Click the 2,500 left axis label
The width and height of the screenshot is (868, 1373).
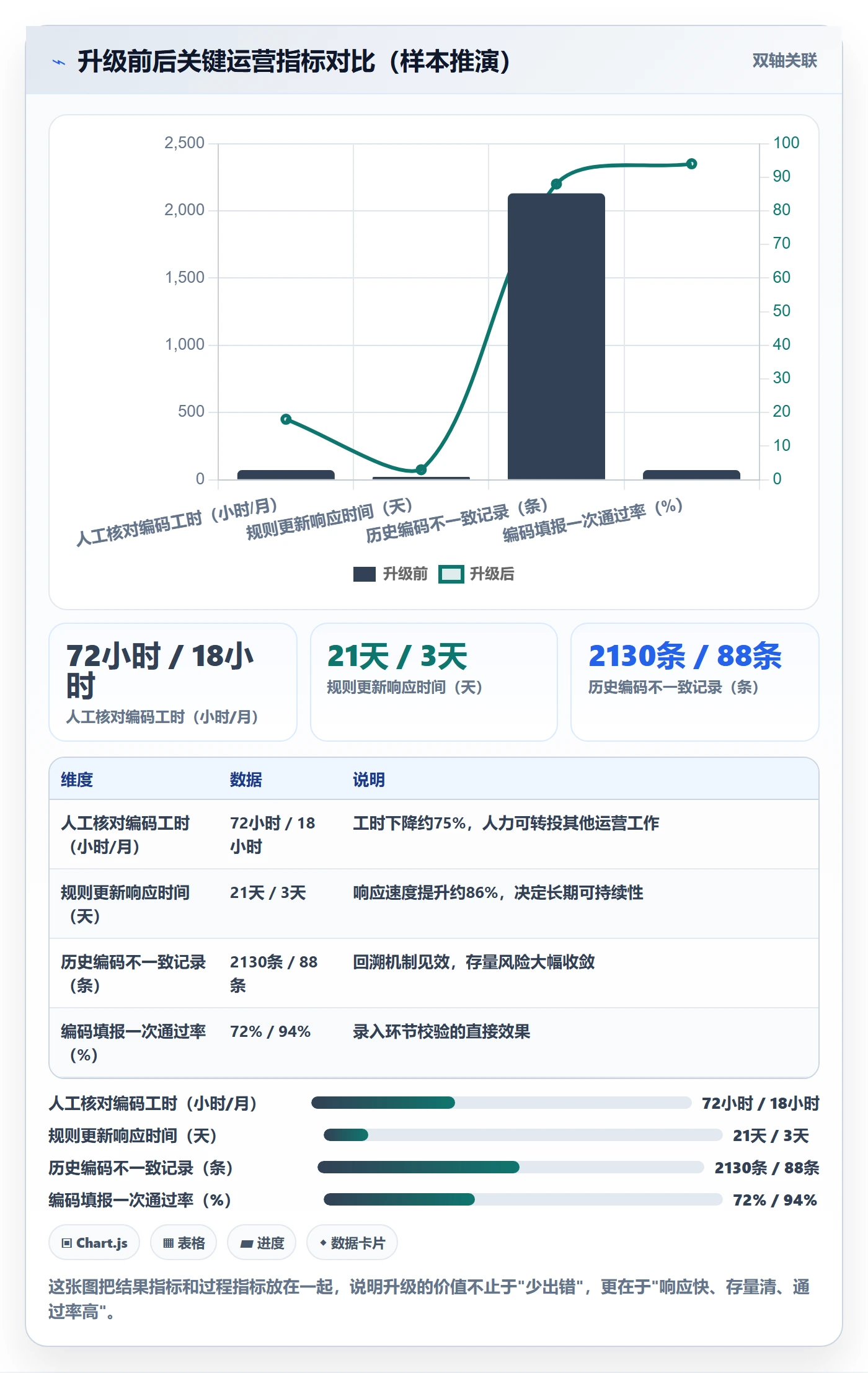tap(184, 143)
